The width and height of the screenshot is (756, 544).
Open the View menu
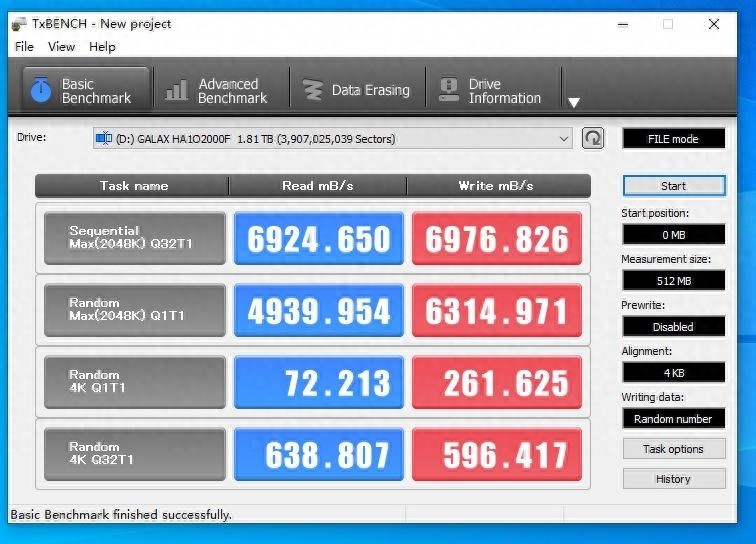61,47
